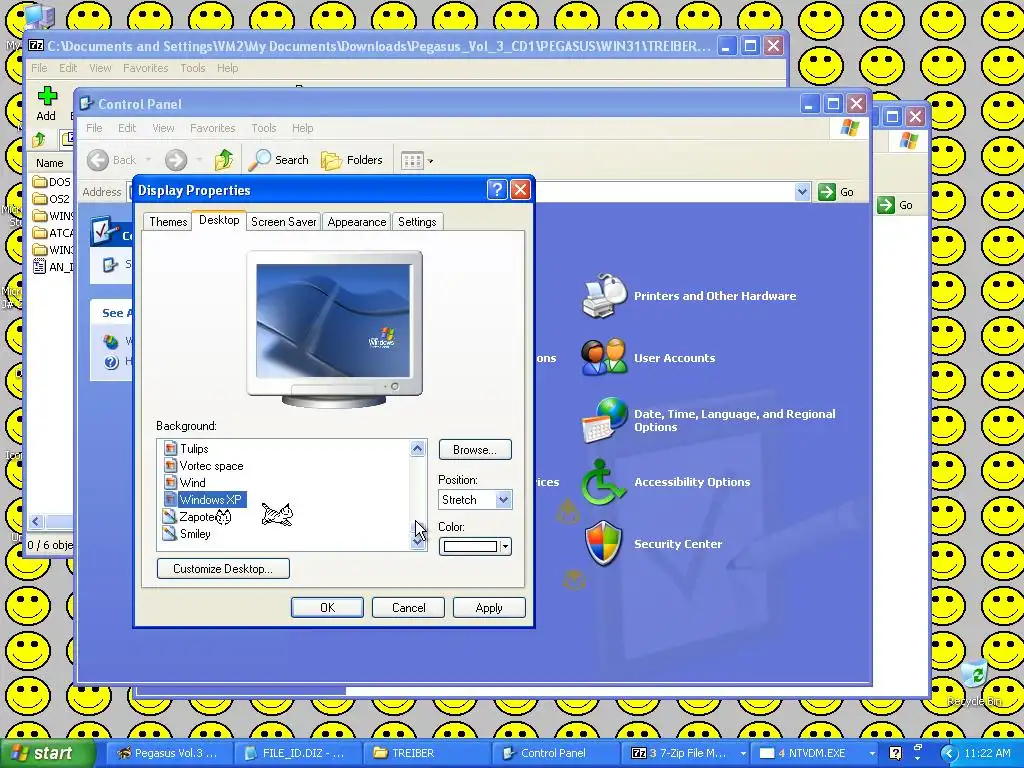
Task: Click the Forward arrow in Control Panel
Action: (176, 160)
